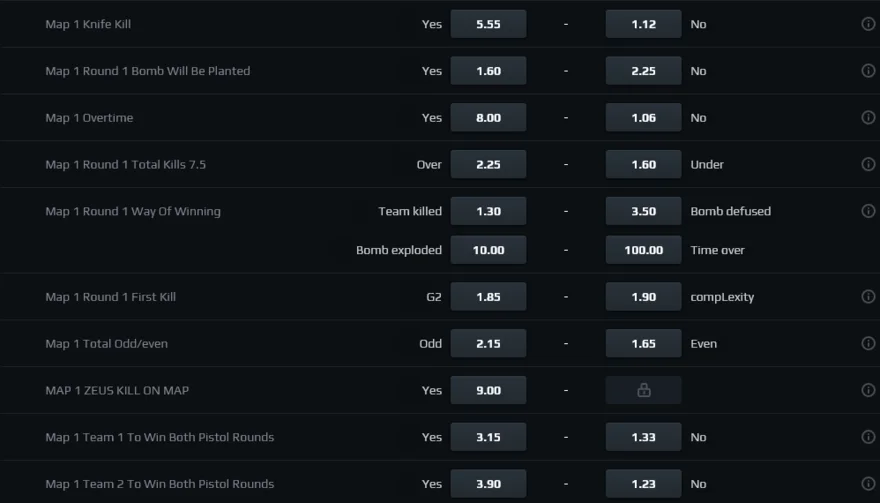Screen dimensions: 880x503
Task: Open info icon for Total Odd/even market
Action: 868,344
